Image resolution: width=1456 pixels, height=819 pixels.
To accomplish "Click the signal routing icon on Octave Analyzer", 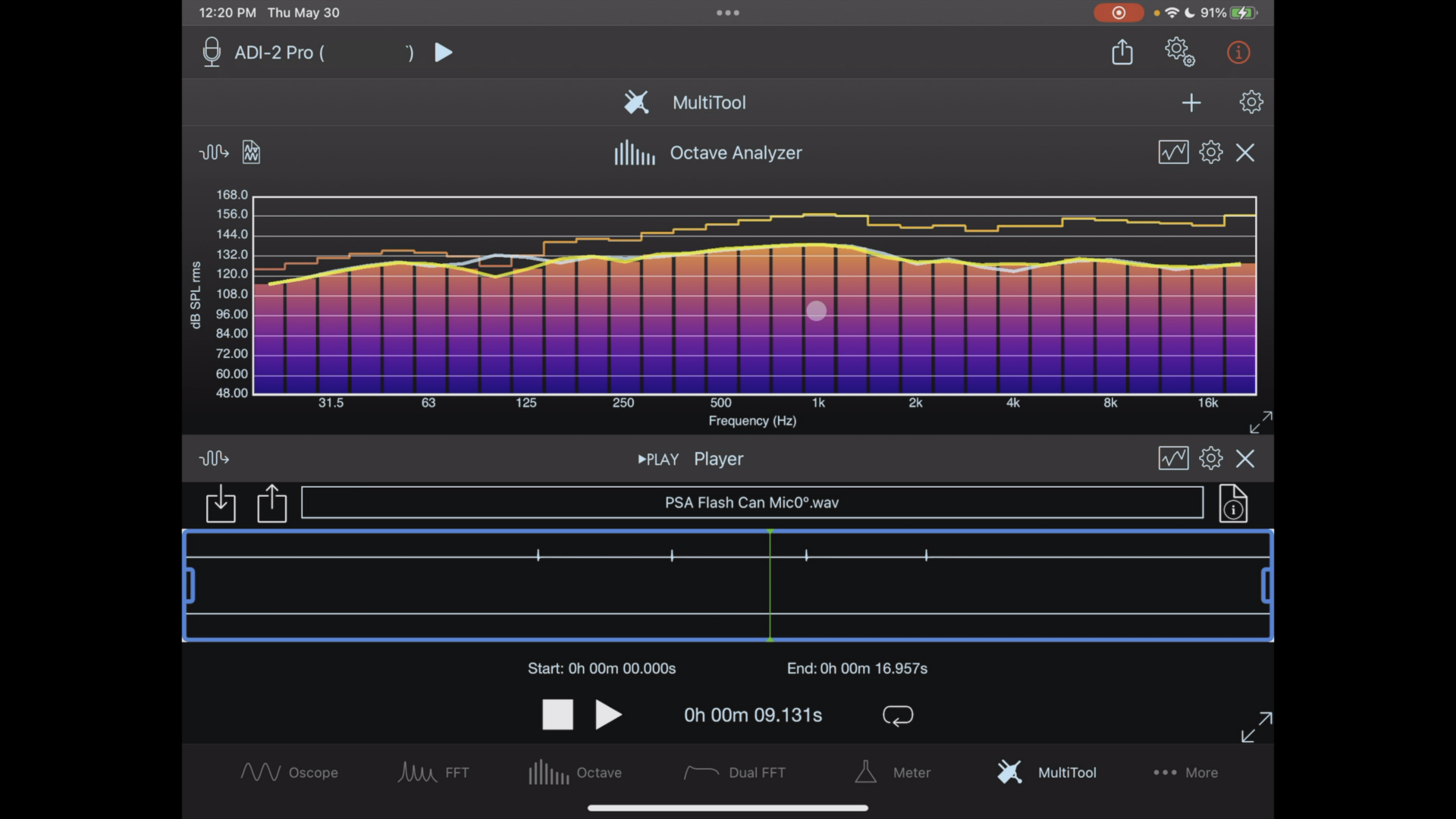I will (x=214, y=152).
